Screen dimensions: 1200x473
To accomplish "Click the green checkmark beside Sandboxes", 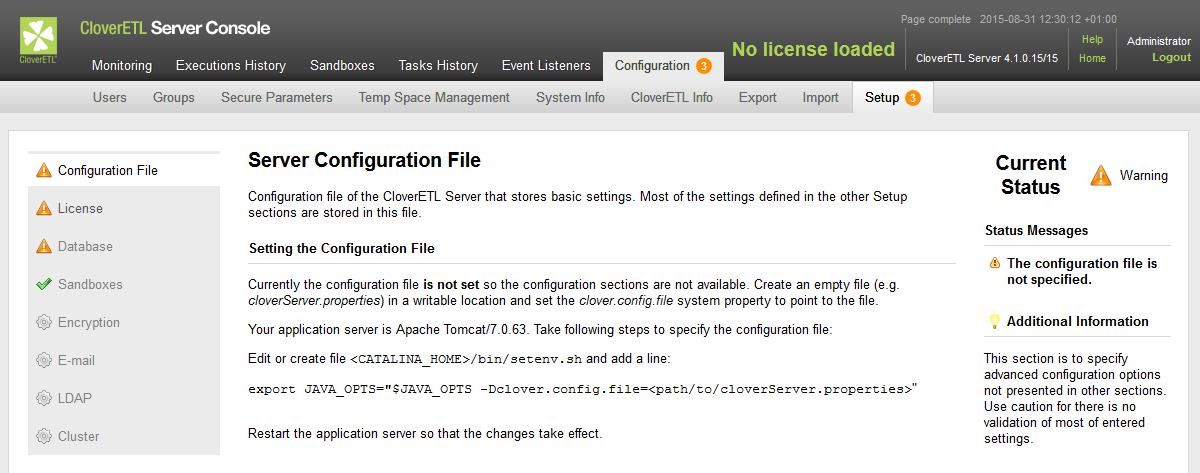I will click(43, 284).
